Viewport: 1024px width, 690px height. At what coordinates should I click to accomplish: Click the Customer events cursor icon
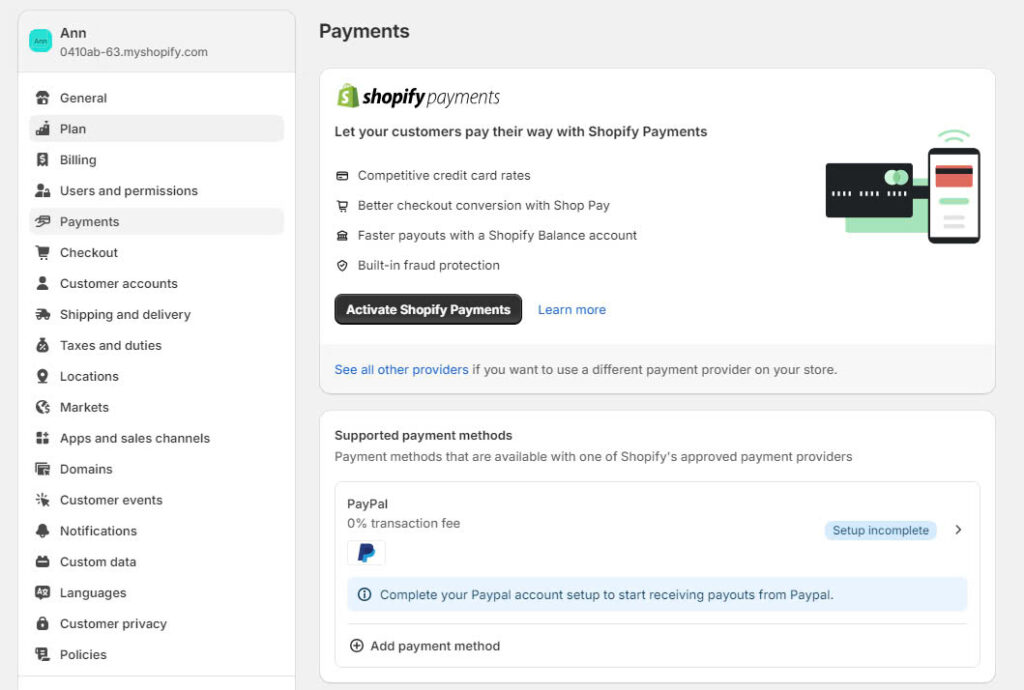point(42,500)
